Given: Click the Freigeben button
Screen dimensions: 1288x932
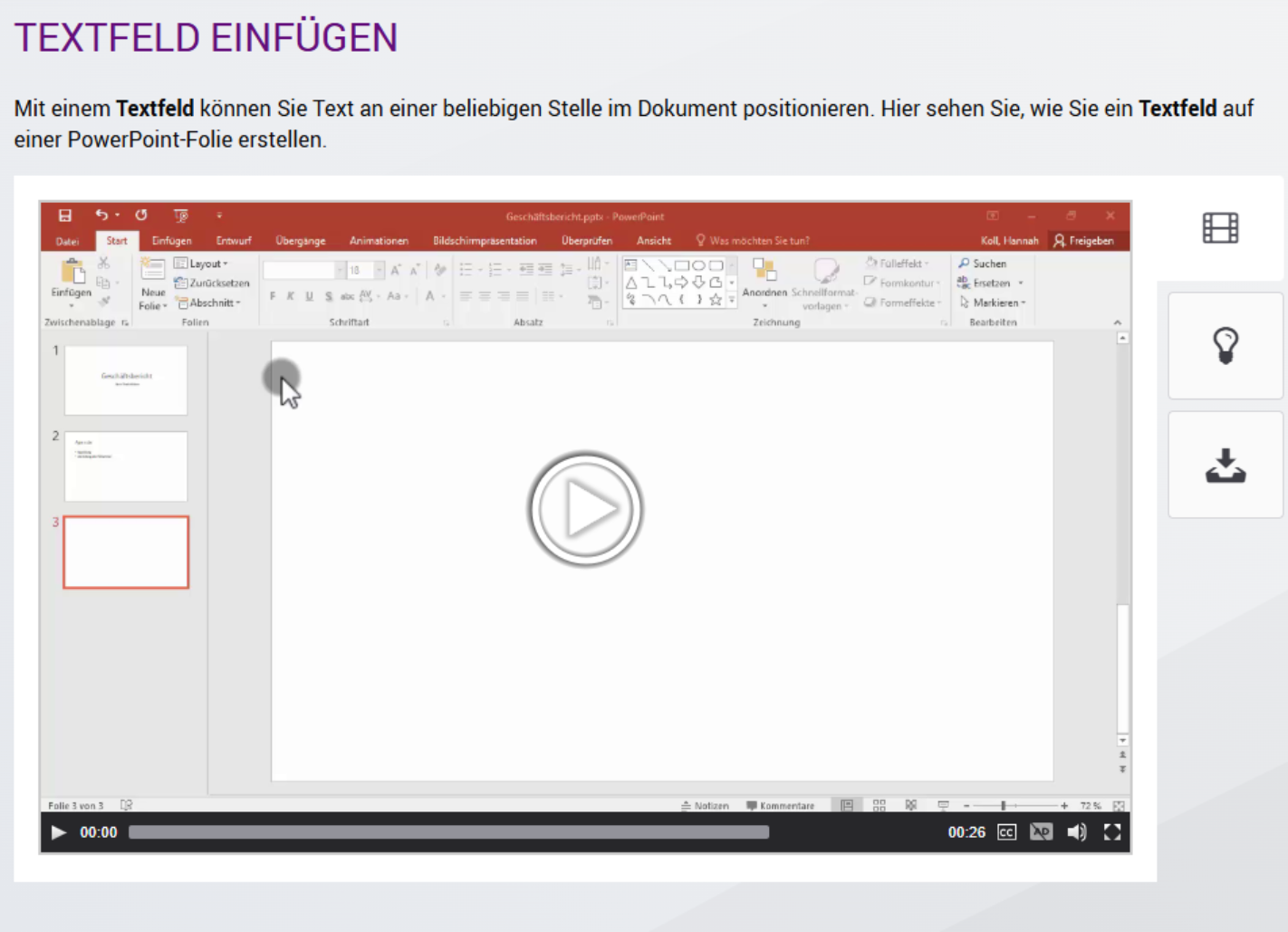Looking at the screenshot, I should (x=1083, y=241).
